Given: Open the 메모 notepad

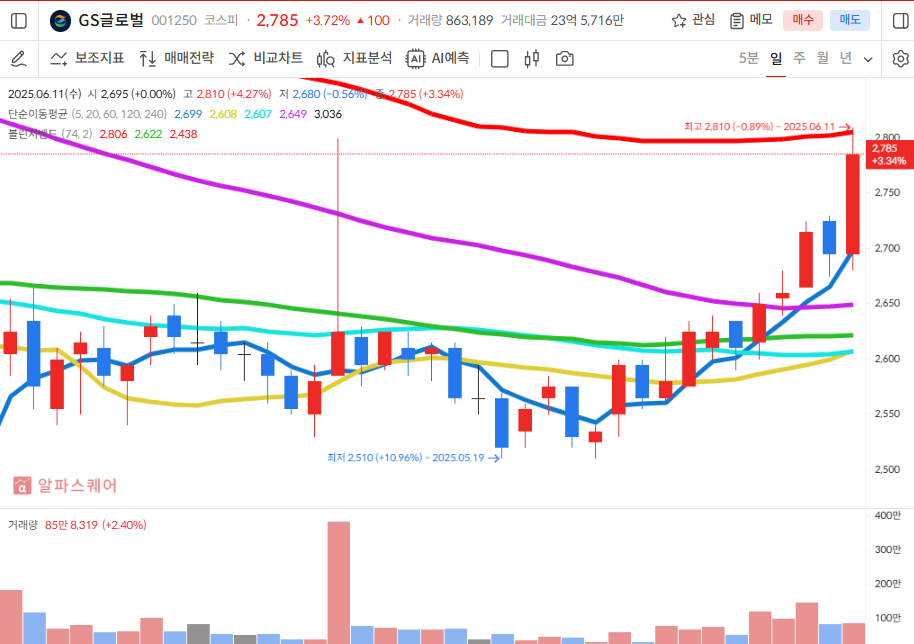Looking at the screenshot, I should pos(751,20).
